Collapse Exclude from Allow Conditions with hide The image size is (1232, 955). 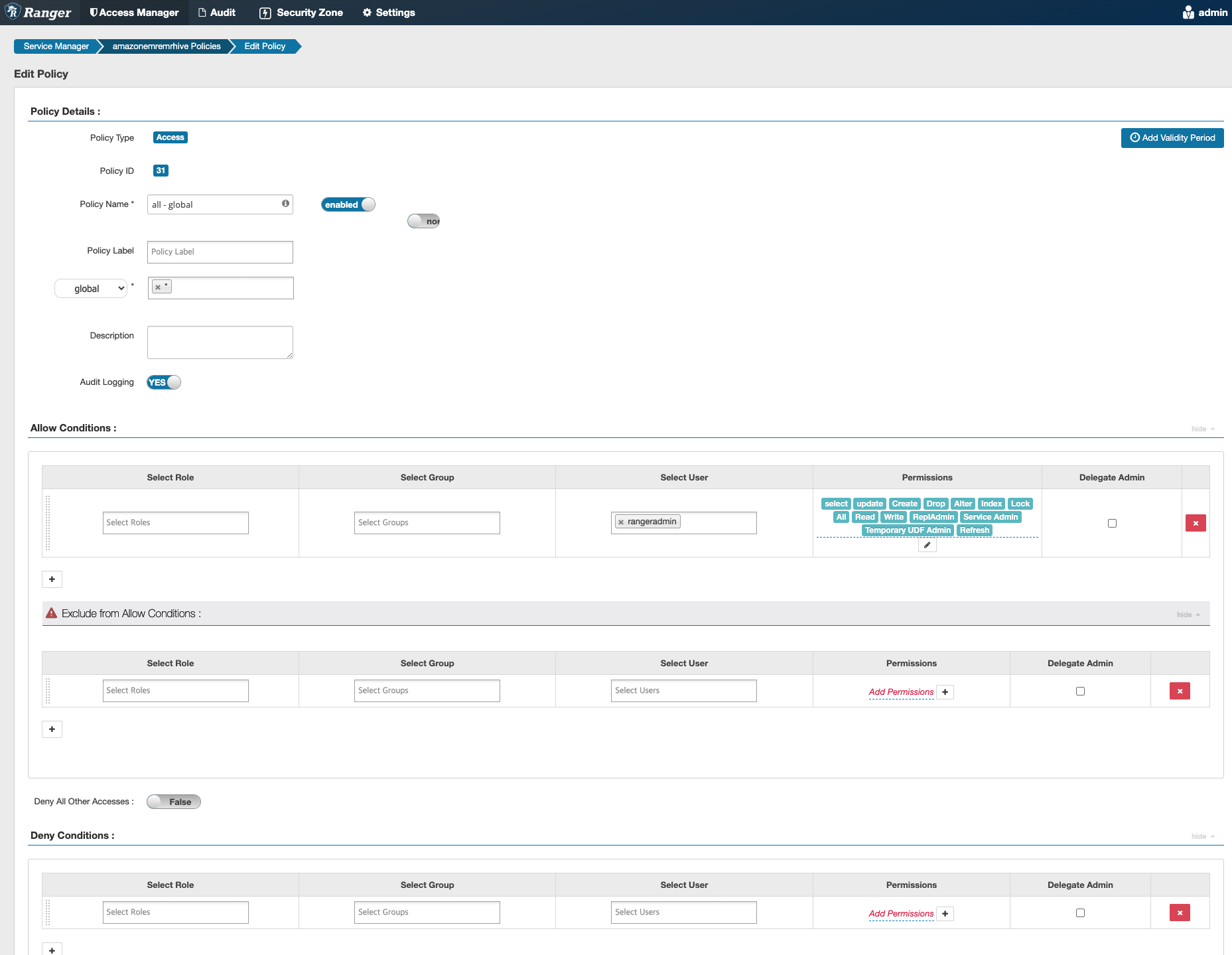[x=1188, y=615]
